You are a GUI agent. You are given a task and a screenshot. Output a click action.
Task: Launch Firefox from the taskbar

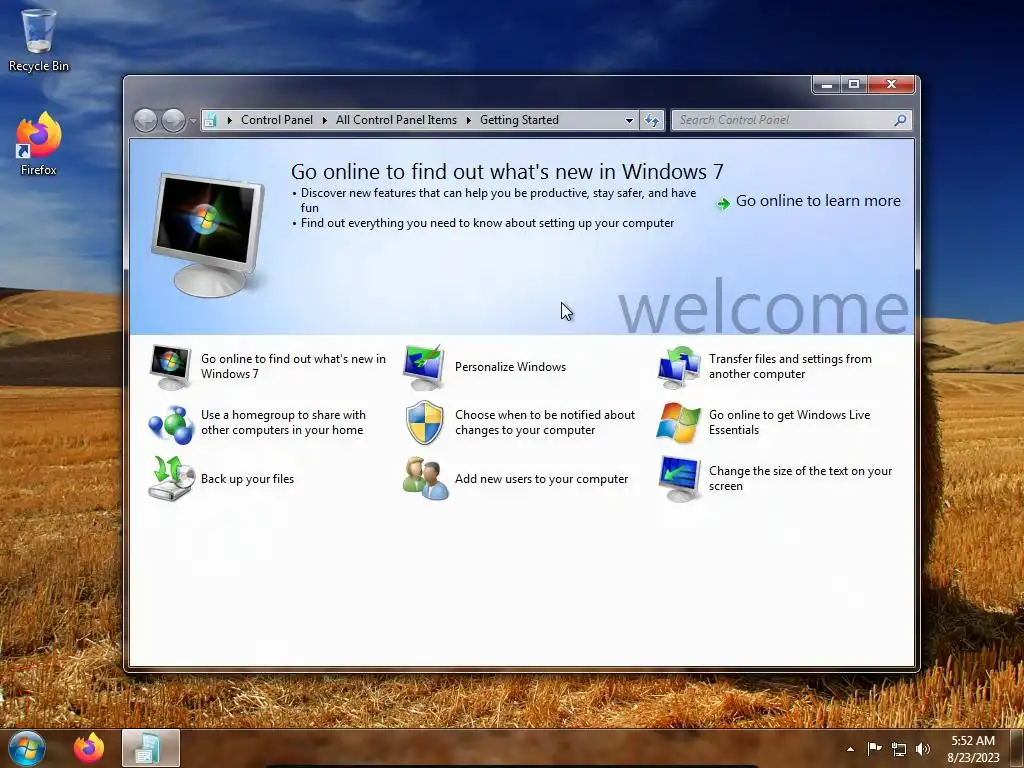point(89,748)
